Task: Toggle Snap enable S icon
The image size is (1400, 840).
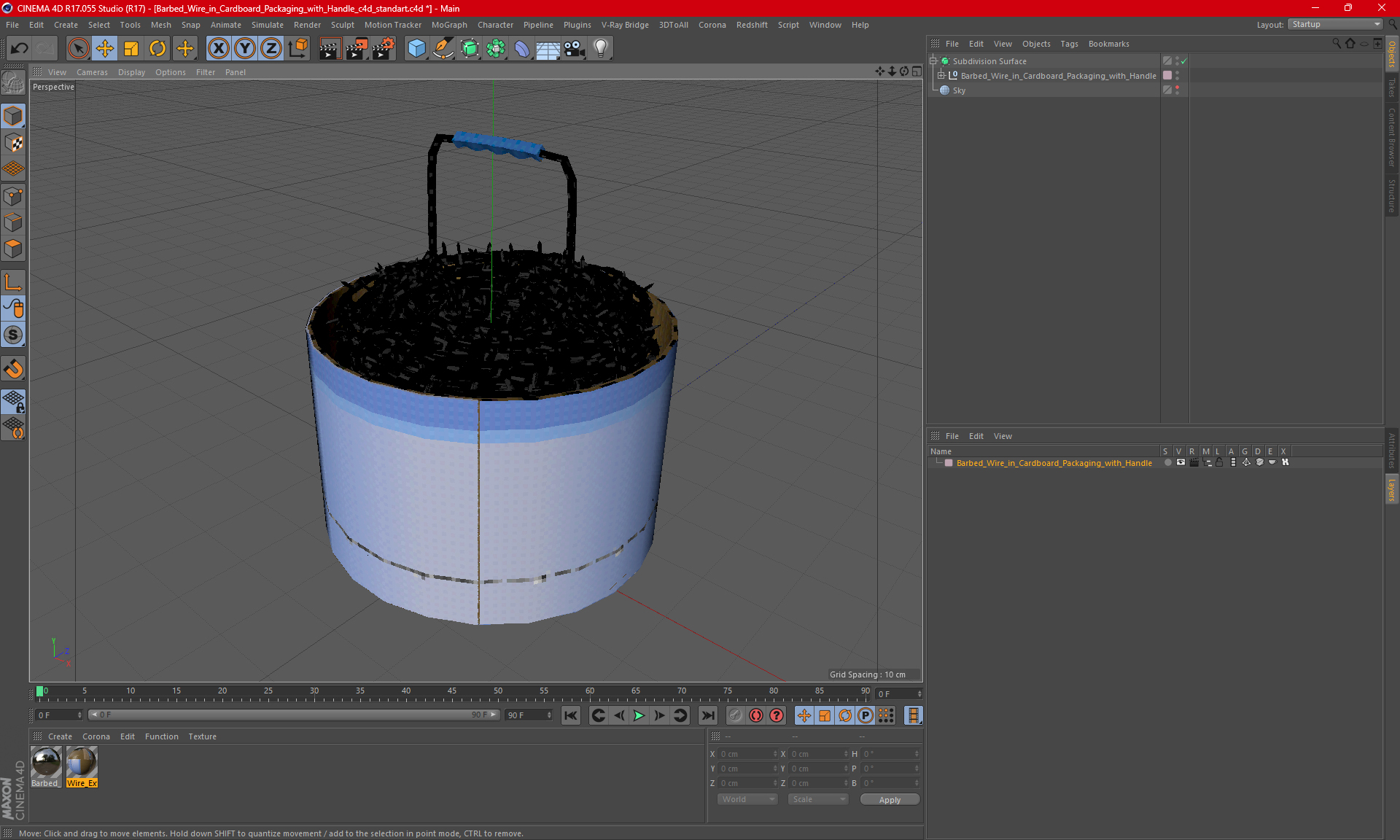Action: (x=13, y=335)
